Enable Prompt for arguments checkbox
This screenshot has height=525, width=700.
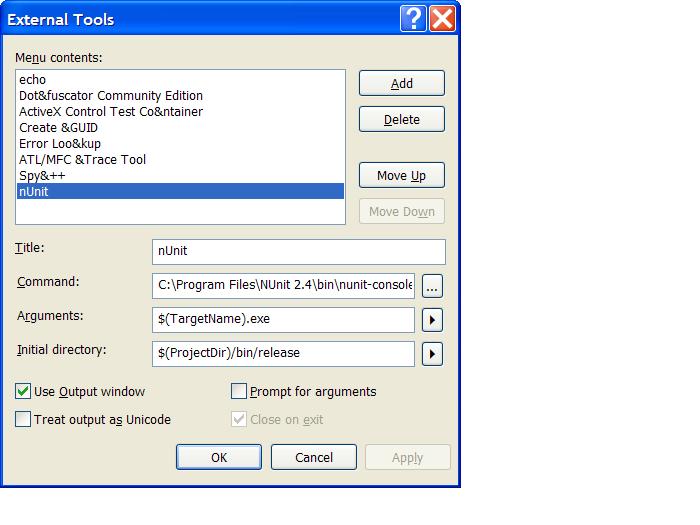click(239, 392)
